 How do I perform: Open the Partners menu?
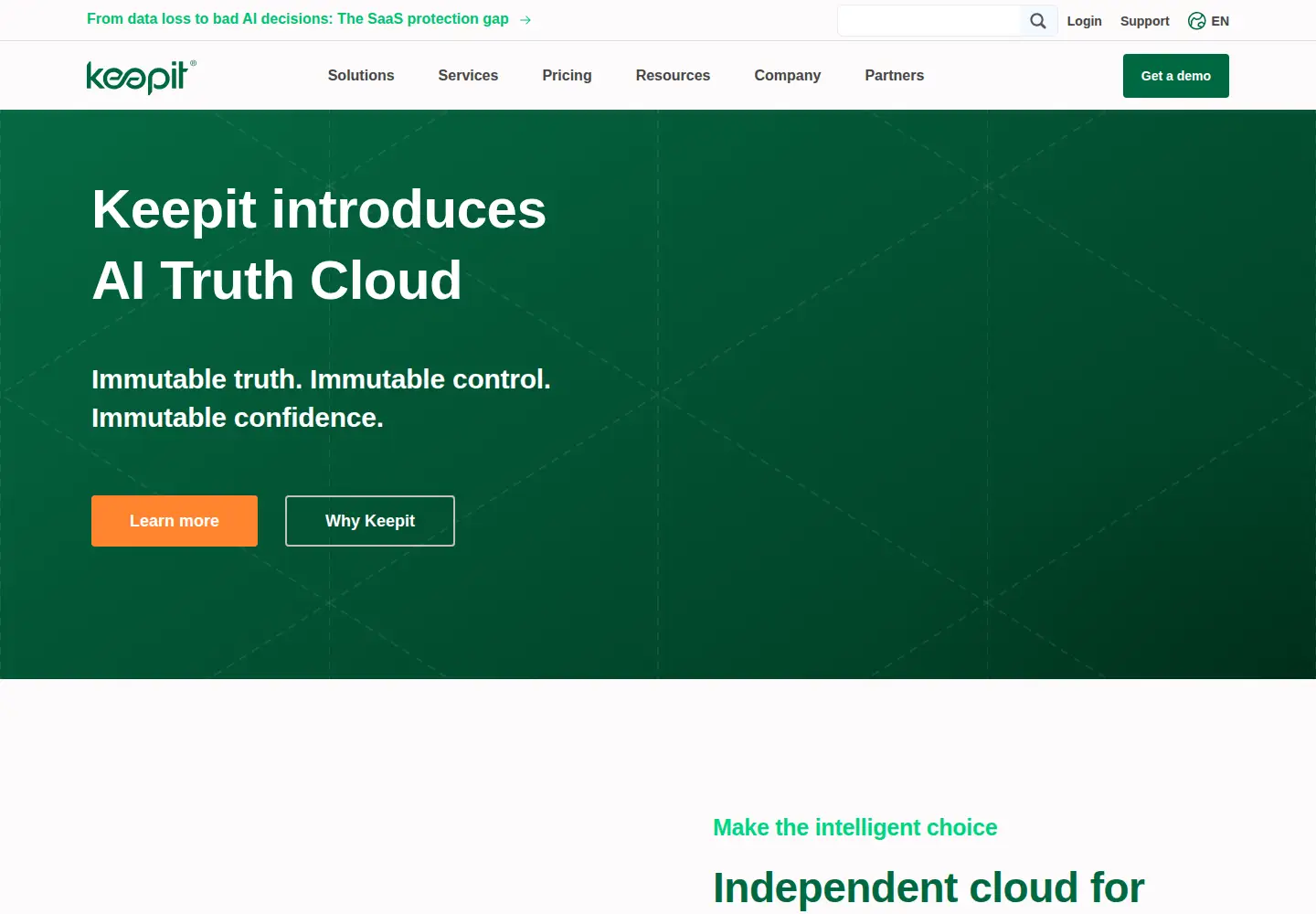(x=895, y=76)
